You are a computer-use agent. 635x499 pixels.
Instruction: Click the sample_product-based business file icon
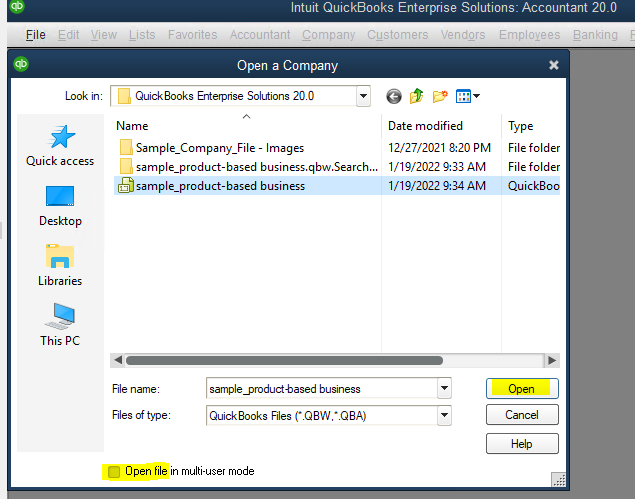pos(126,186)
